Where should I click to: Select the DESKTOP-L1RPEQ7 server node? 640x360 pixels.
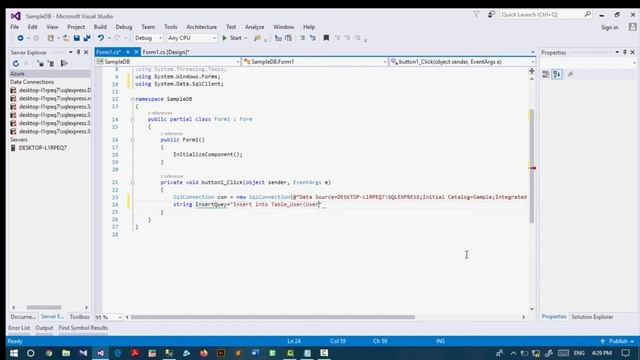pyautogui.click(x=42, y=148)
